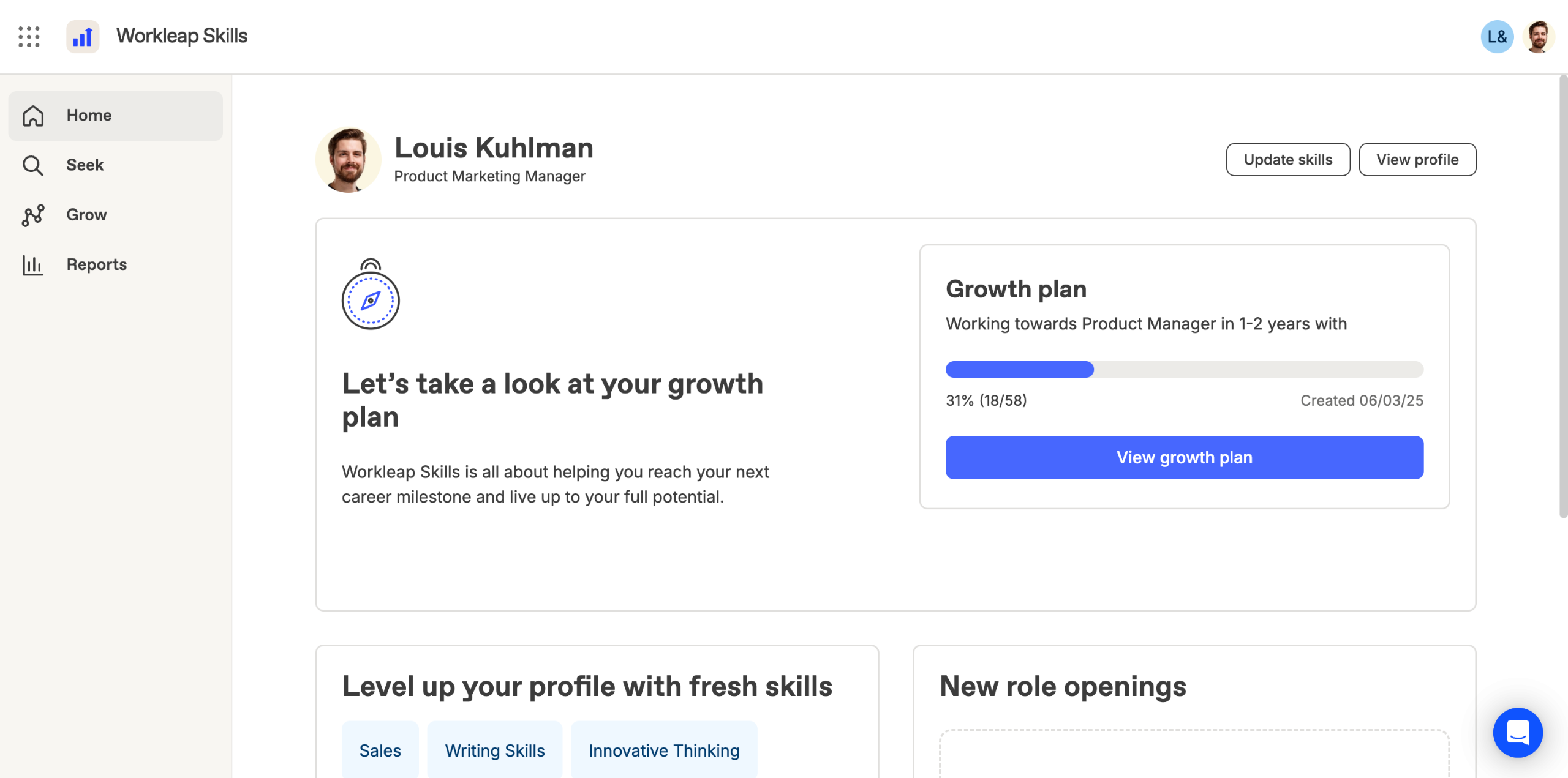Select Grow in the navigation

86,215
